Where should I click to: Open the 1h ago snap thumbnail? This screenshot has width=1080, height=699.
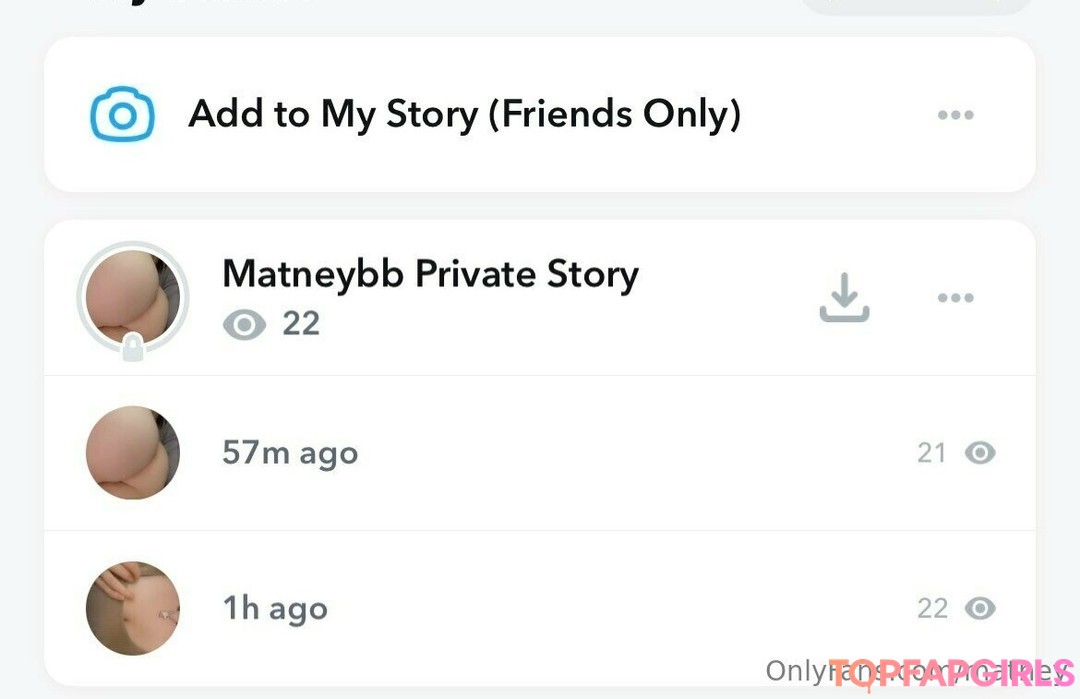pyautogui.click(x=133, y=608)
